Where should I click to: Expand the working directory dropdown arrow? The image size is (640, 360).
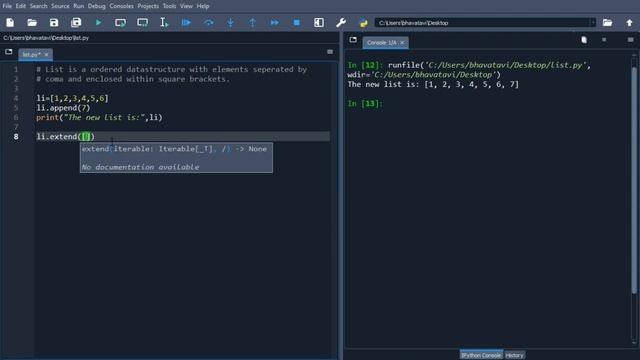(x=593, y=23)
